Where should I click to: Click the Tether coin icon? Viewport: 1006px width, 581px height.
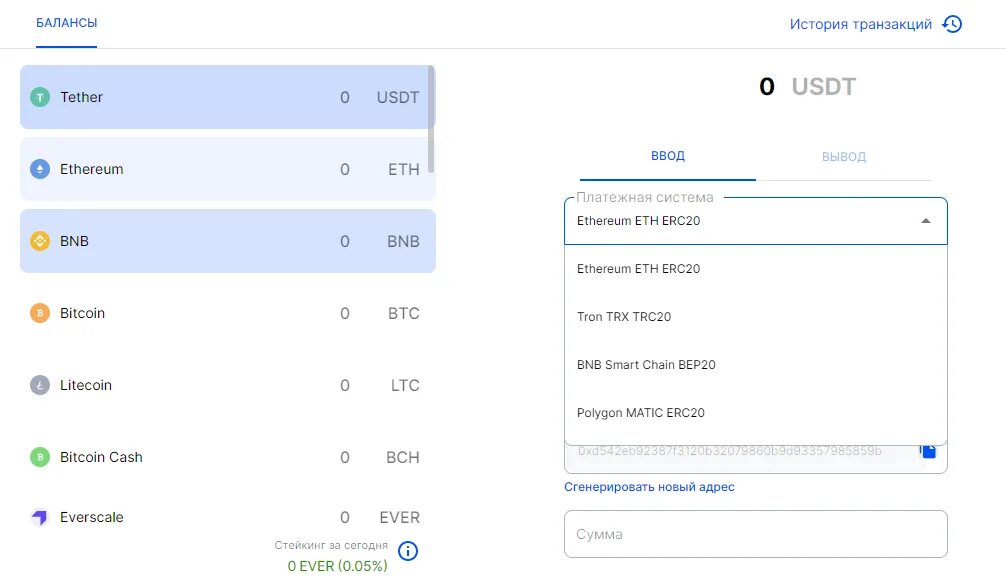coord(40,97)
